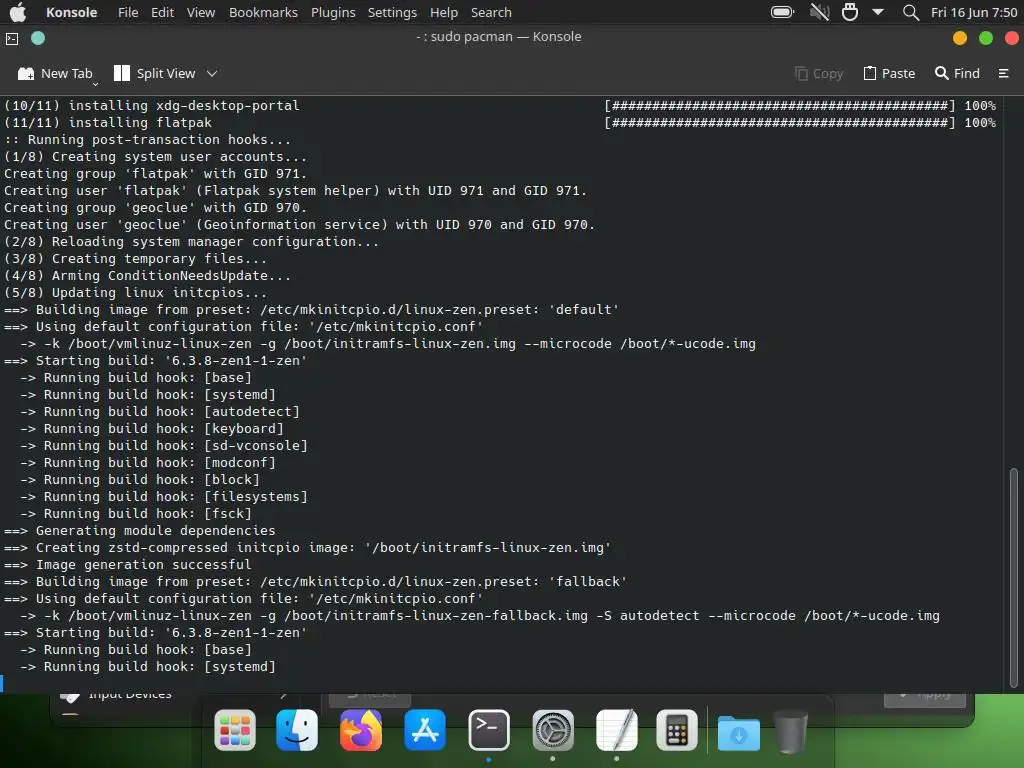Image resolution: width=1024 pixels, height=768 pixels.
Task: Click the magnifier search icon in top bar
Action: [x=910, y=12]
